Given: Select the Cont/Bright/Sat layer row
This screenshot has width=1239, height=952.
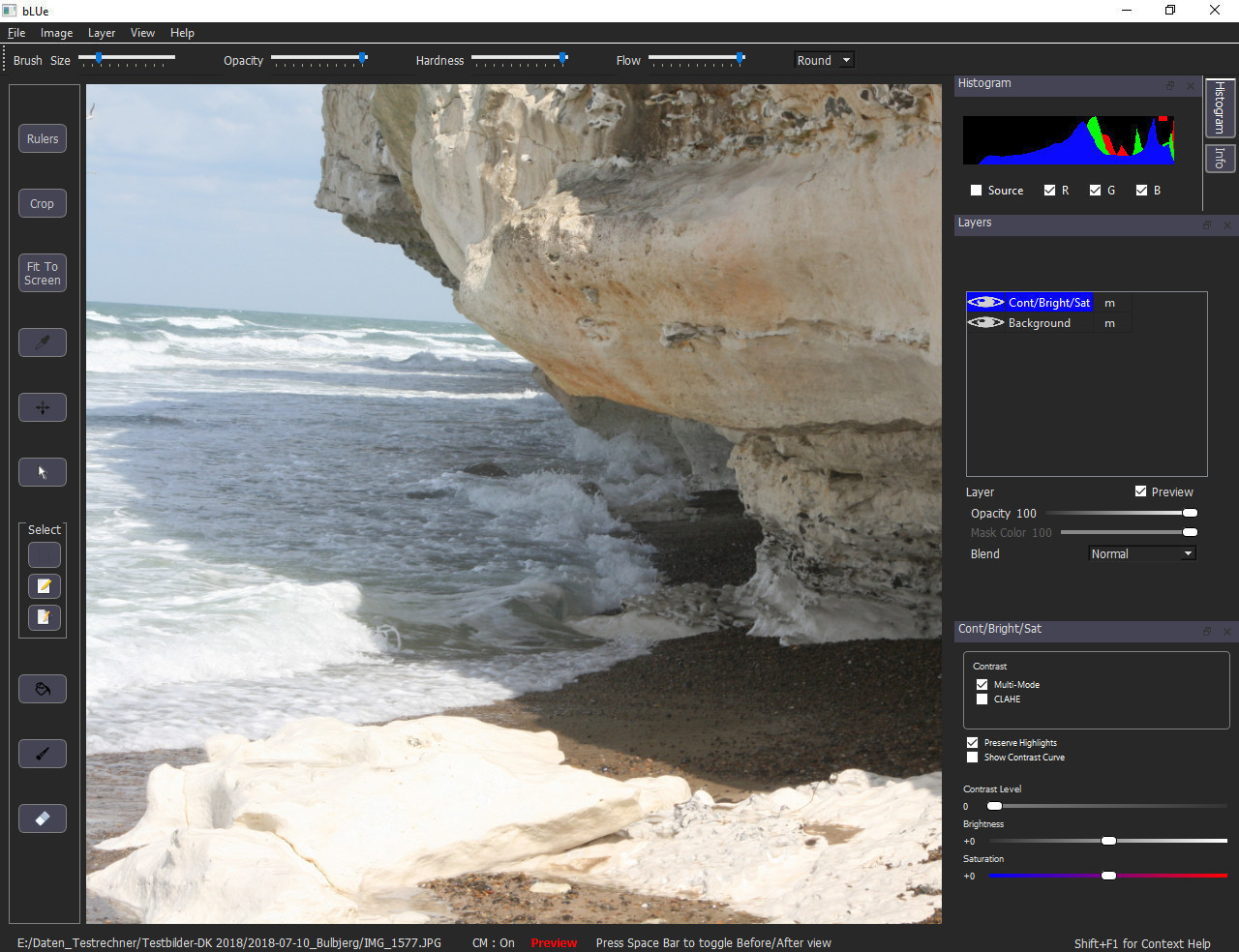Looking at the screenshot, I should click(1048, 303).
